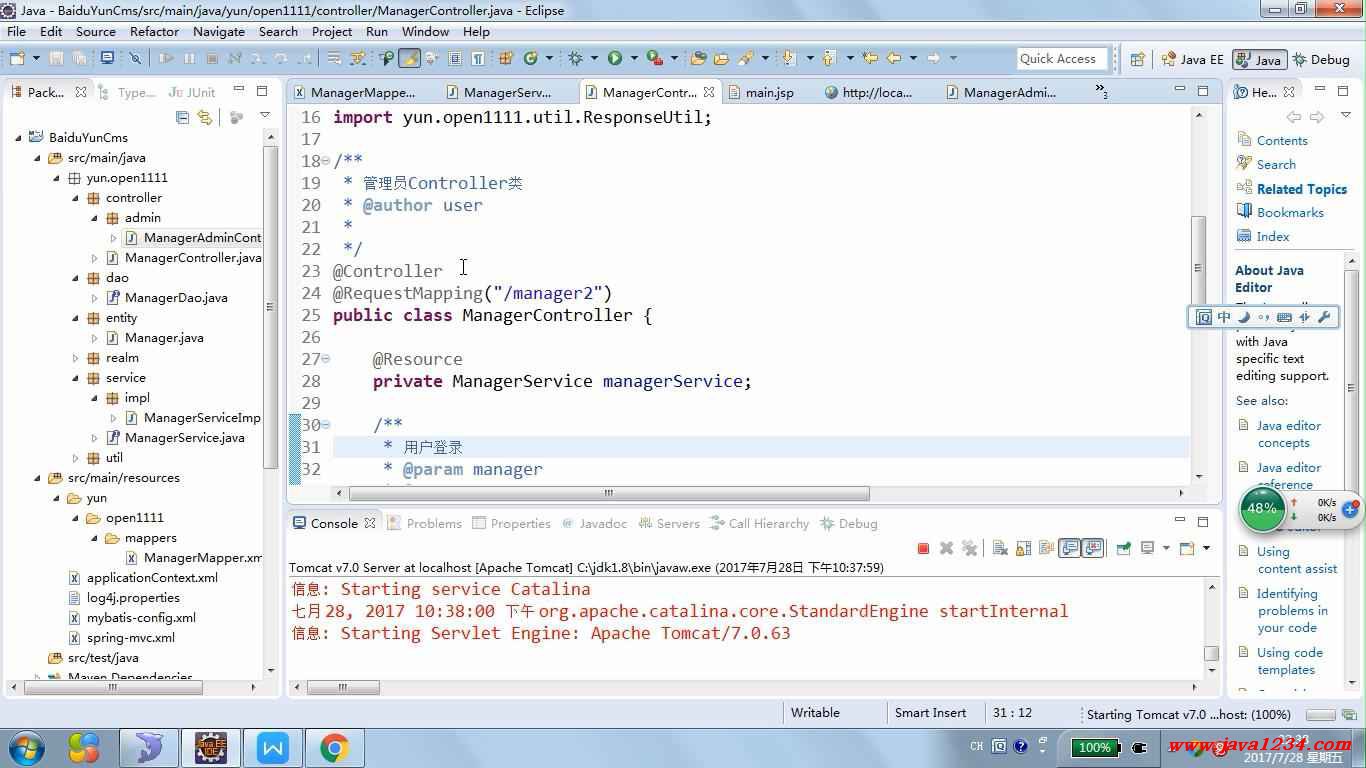Viewport: 1366px width, 768px height.
Task: Collapse the javadoc comment fold at line 18
Action: click(x=326, y=161)
